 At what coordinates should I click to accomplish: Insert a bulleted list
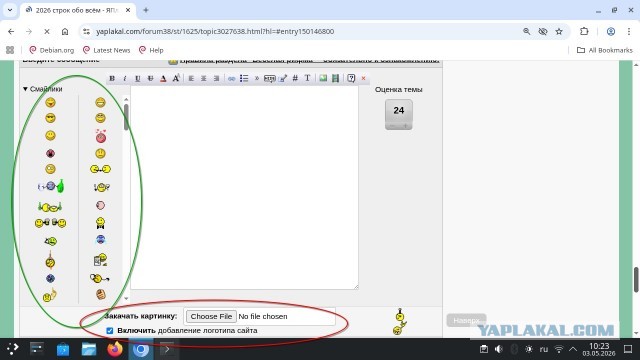244,78
